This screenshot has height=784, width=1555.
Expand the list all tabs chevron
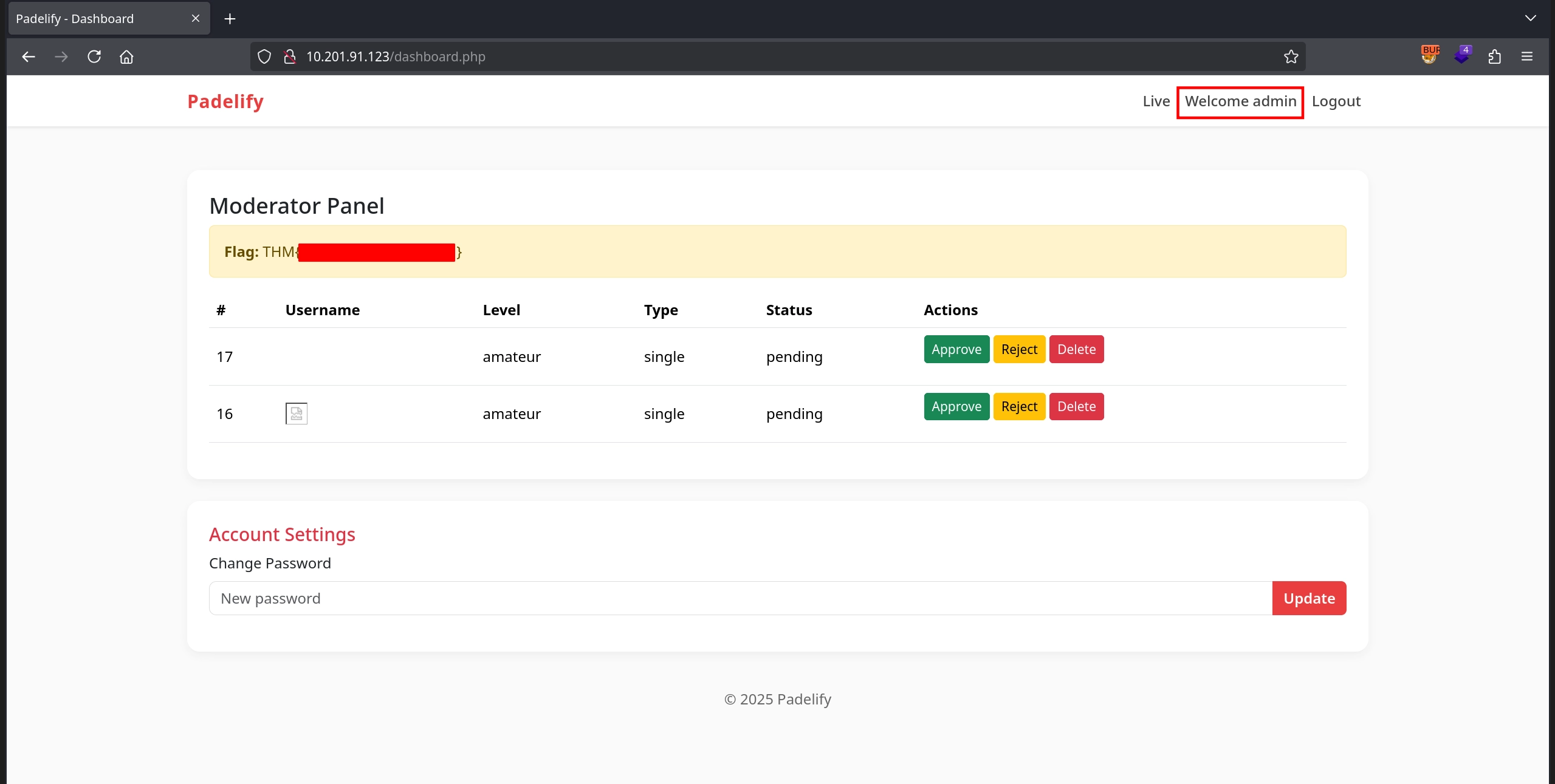click(x=1530, y=18)
